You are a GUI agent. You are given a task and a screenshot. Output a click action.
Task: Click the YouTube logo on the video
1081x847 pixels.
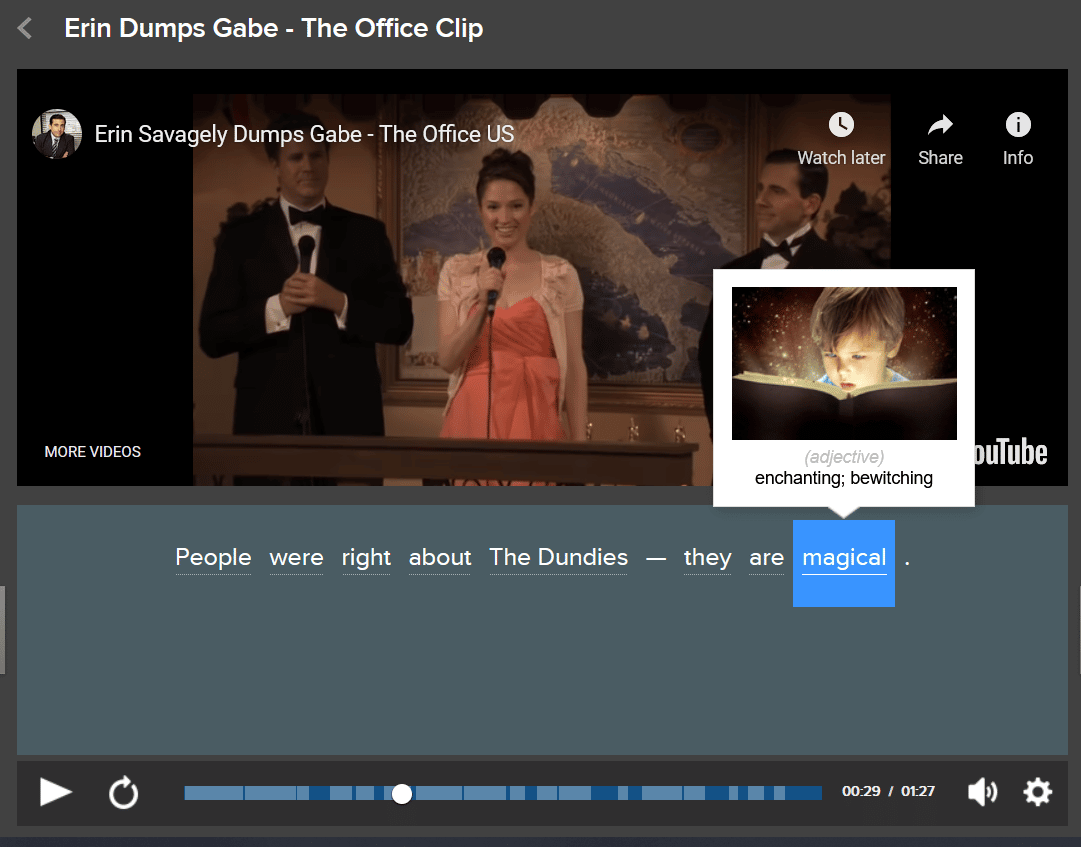1010,452
